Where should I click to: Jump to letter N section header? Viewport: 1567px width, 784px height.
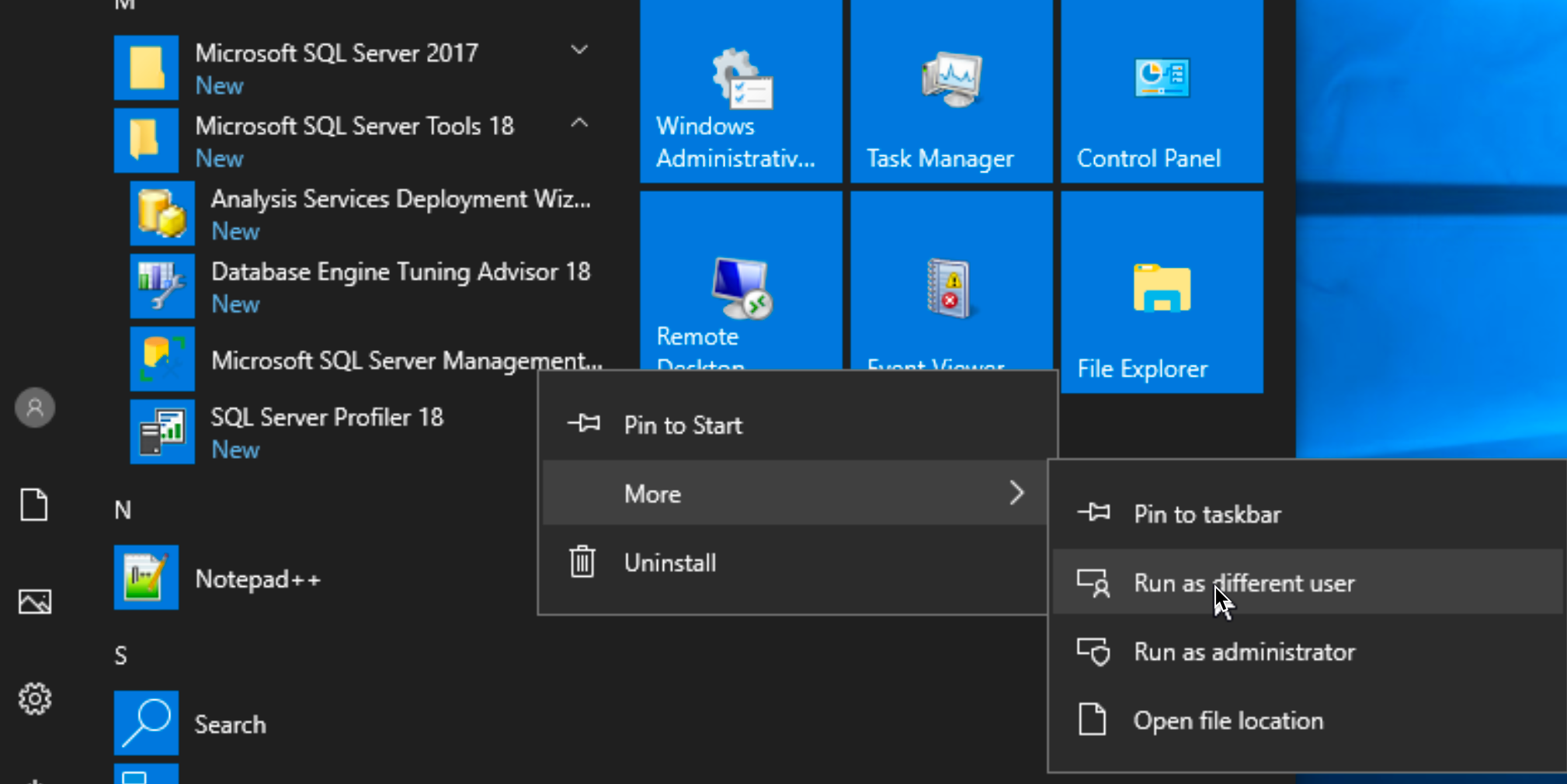[123, 510]
